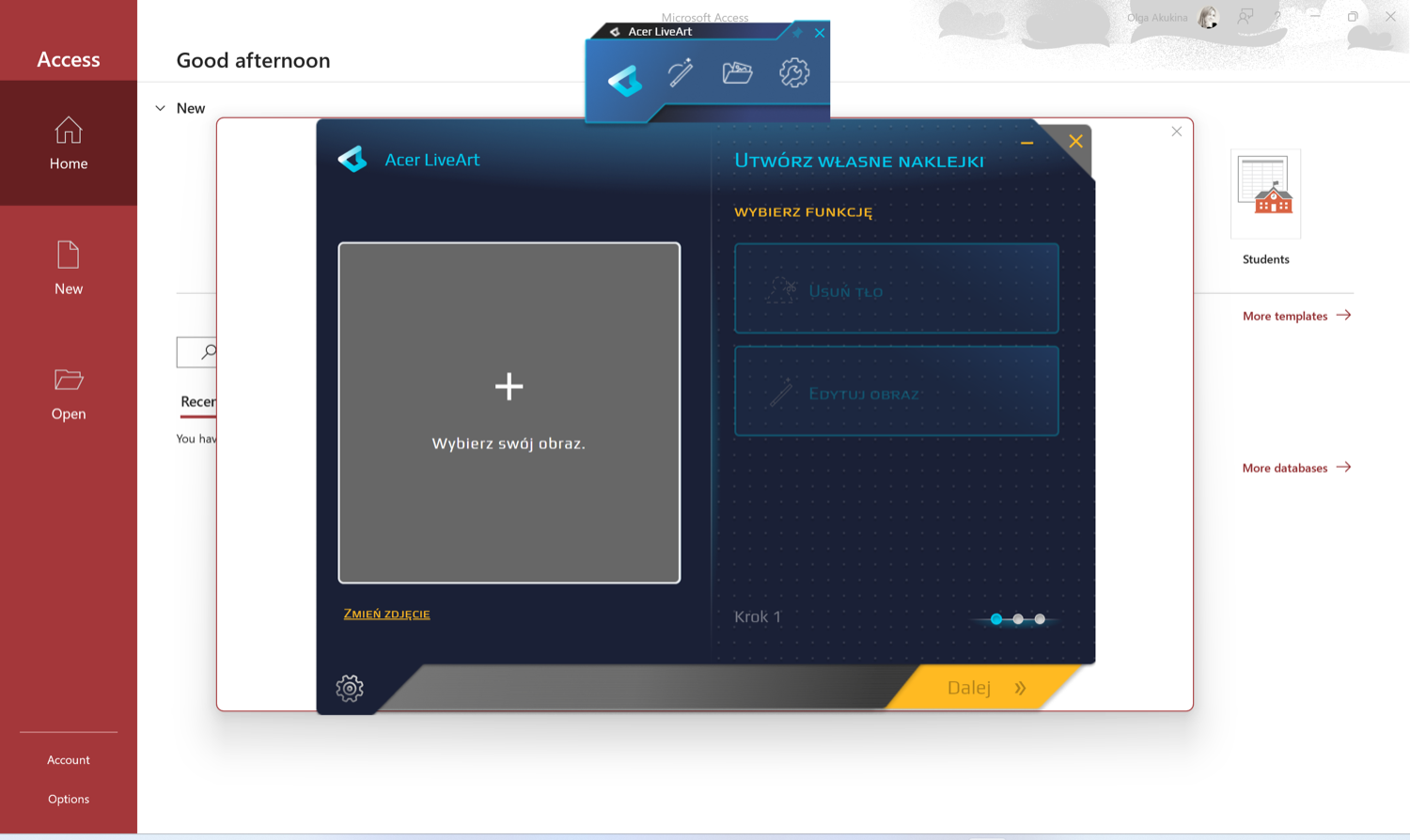
Task: Open Account page in Access sidebar
Action: point(69,759)
